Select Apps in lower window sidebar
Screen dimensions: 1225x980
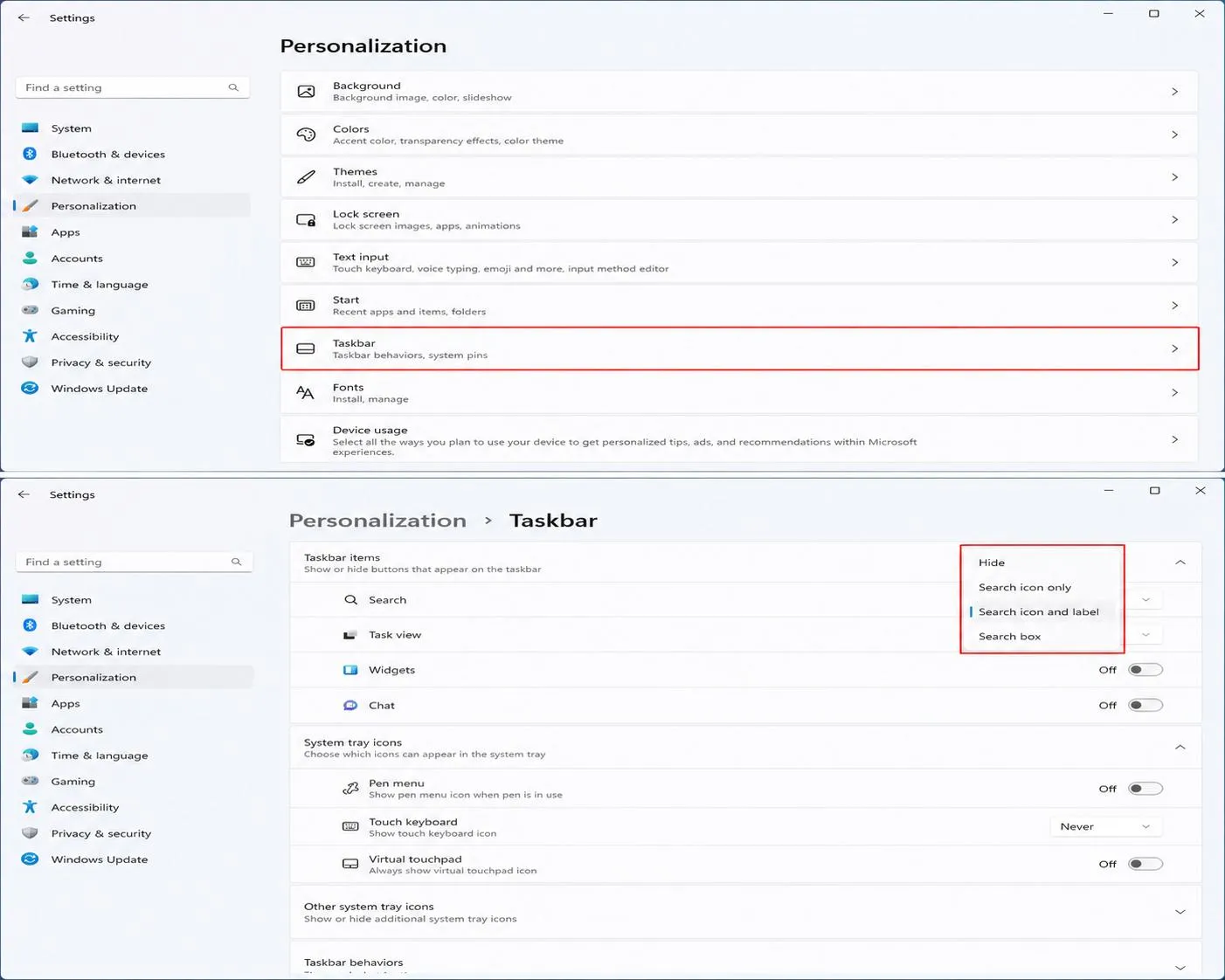click(134, 703)
